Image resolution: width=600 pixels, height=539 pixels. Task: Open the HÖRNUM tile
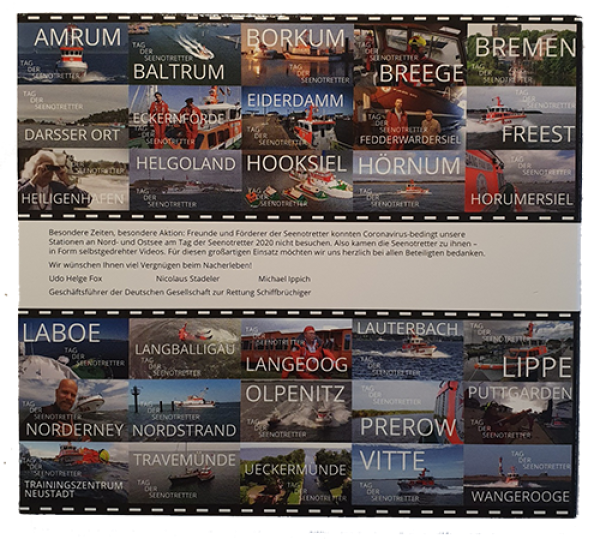409,181
